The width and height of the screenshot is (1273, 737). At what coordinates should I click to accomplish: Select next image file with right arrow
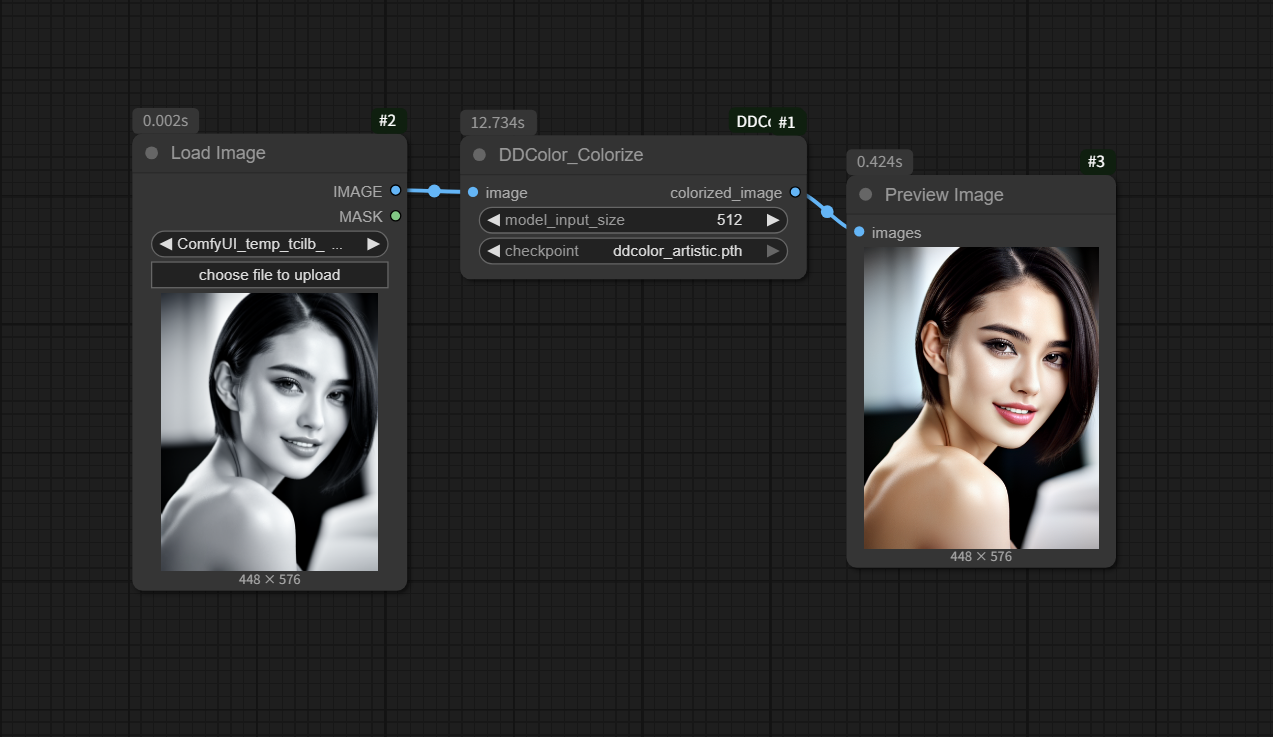[x=373, y=244]
